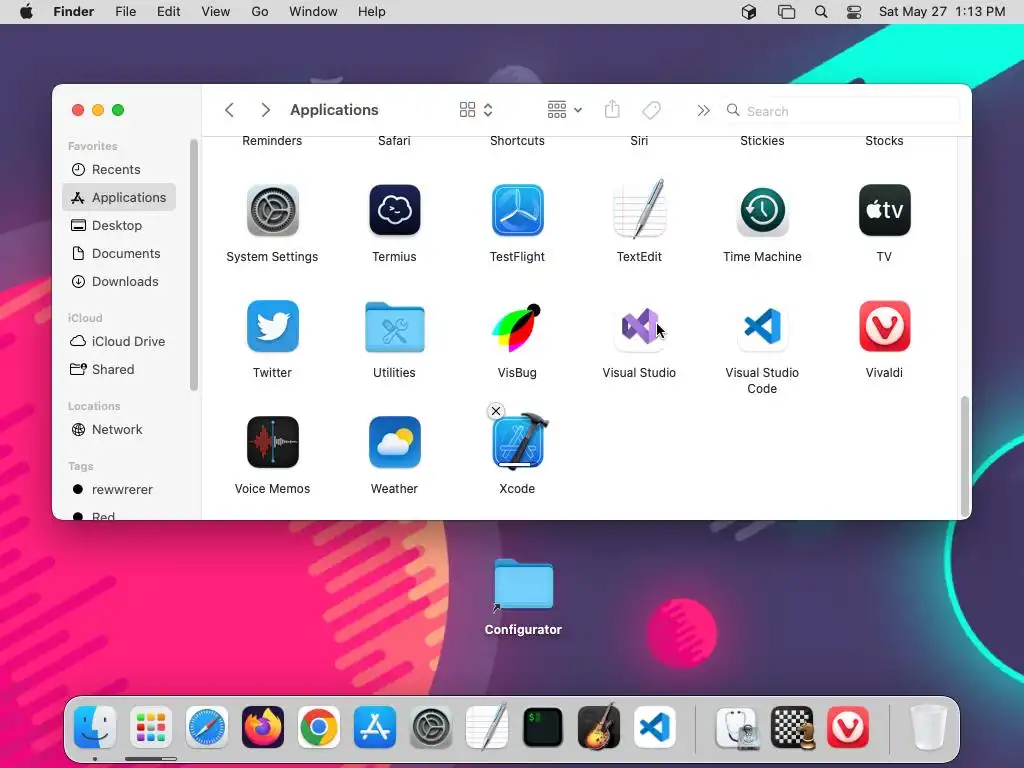
Task: Launch GarageBand from the Dock
Action: tap(599, 726)
